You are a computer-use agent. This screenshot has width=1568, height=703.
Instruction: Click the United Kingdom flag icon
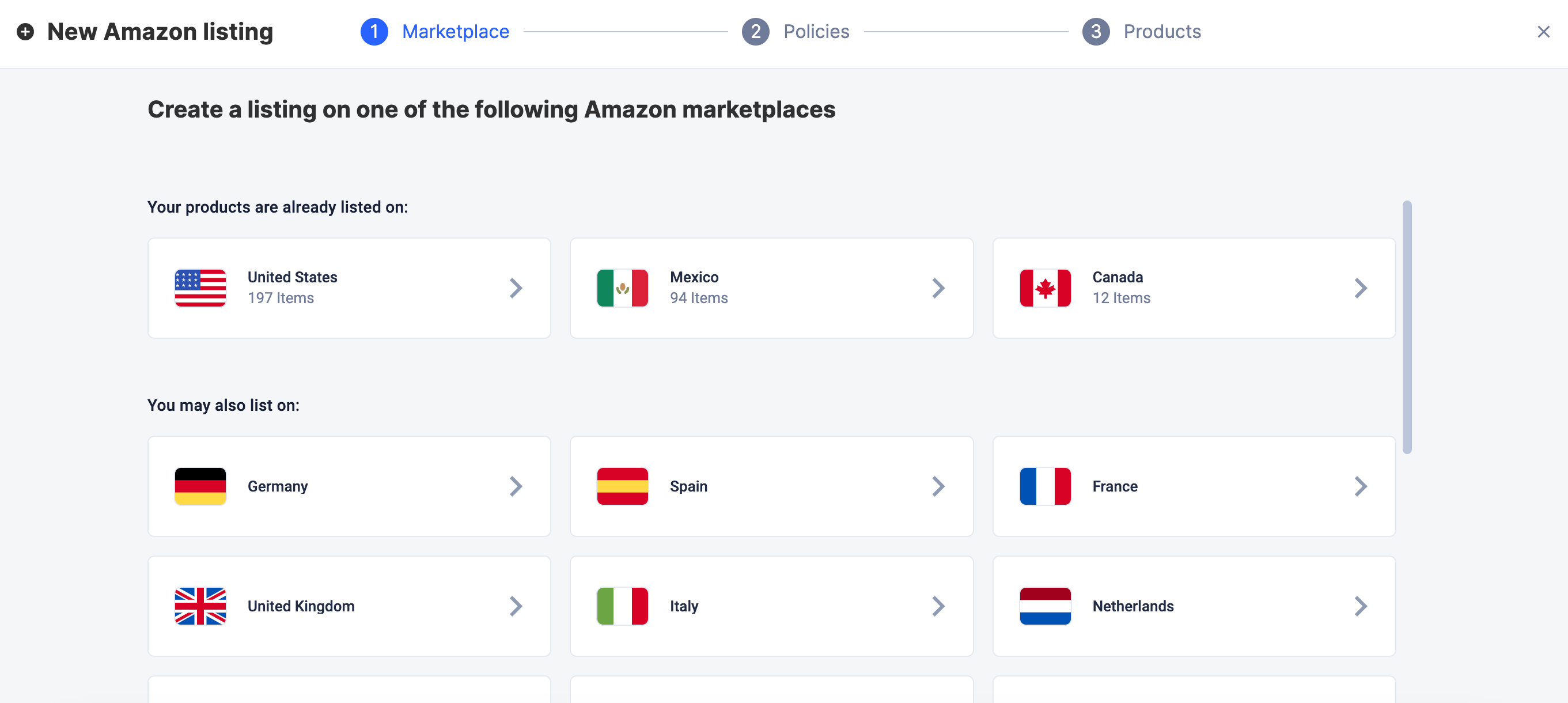[200, 606]
